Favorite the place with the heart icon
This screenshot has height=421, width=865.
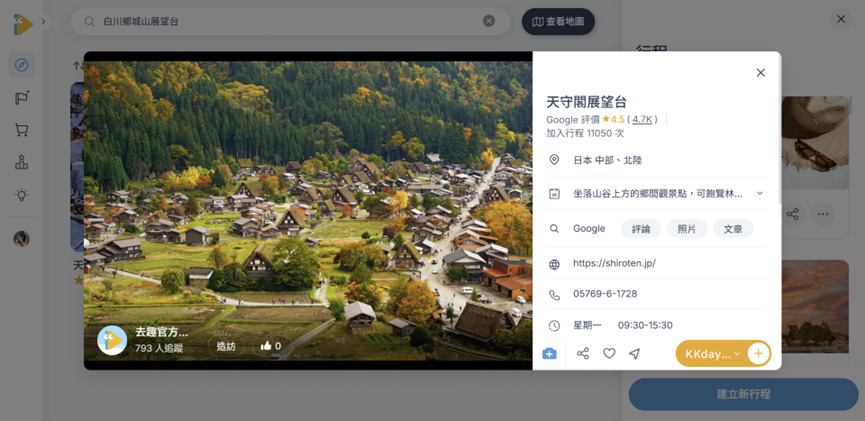(609, 354)
